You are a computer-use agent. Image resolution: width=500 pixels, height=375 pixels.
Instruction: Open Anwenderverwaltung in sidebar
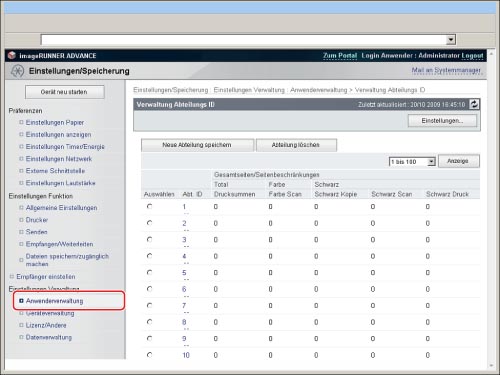pos(54,301)
